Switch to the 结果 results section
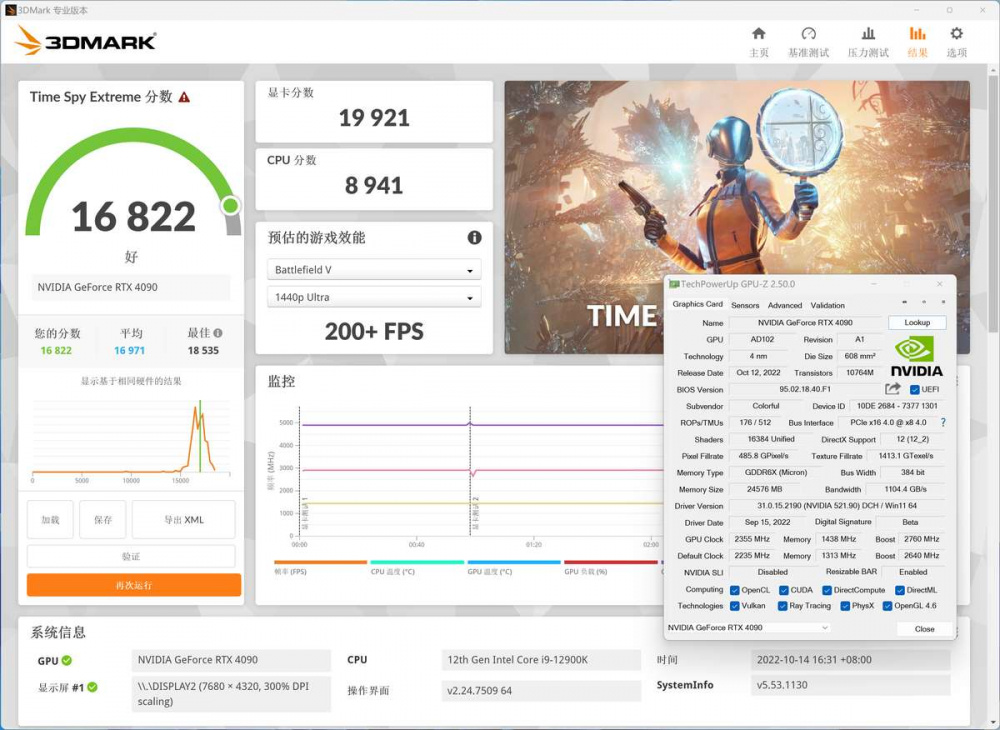Image resolution: width=1000 pixels, height=730 pixels. point(917,42)
